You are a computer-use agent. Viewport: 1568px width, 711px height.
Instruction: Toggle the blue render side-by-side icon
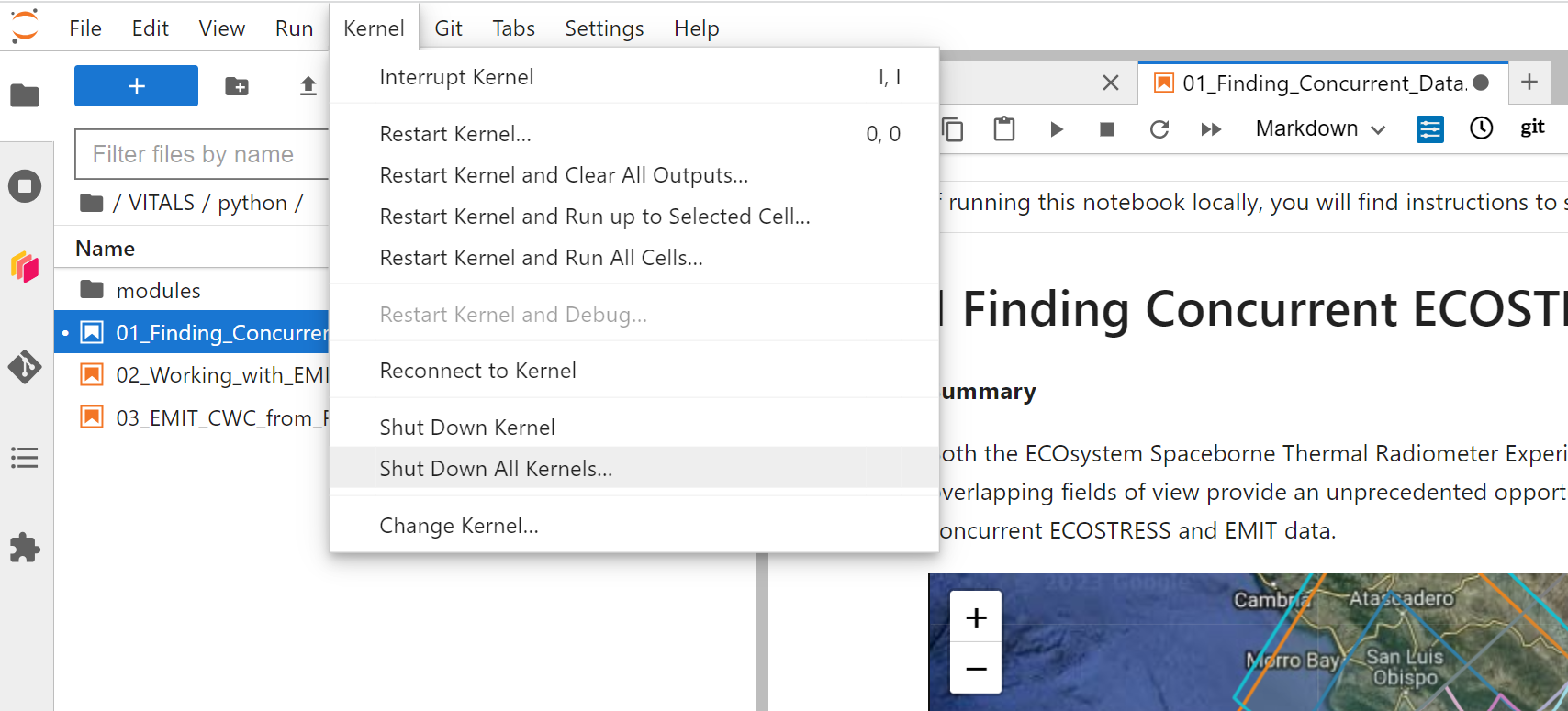(x=1429, y=129)
